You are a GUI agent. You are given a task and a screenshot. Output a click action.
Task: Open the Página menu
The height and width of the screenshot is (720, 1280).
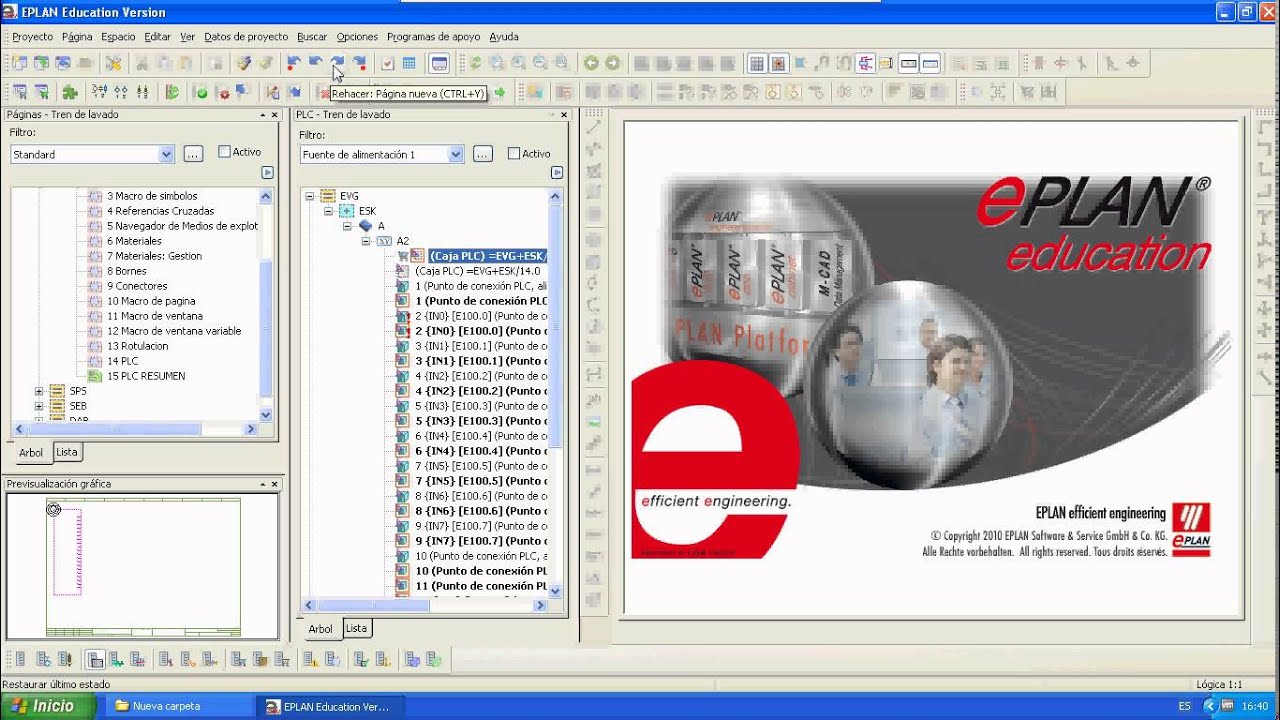[77, 37]
